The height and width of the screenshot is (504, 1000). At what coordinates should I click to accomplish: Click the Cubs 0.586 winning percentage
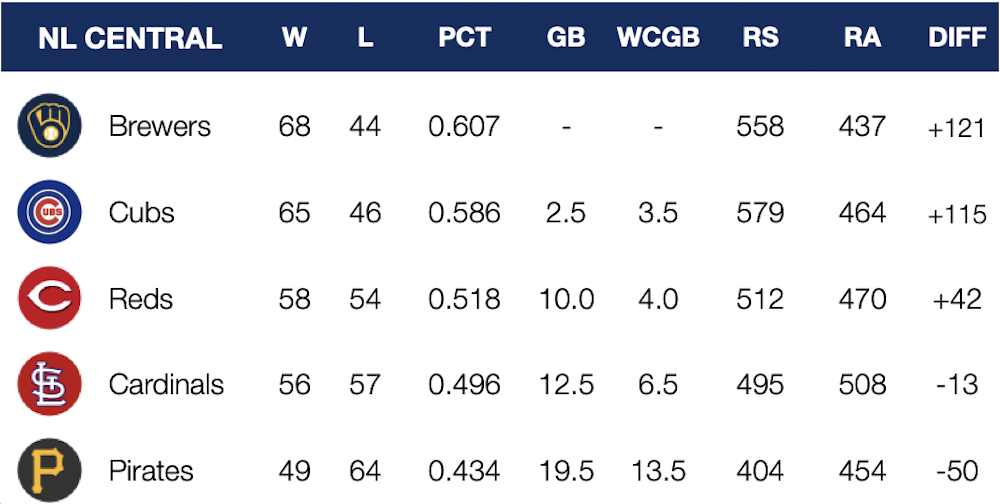[x=464, y=213]
